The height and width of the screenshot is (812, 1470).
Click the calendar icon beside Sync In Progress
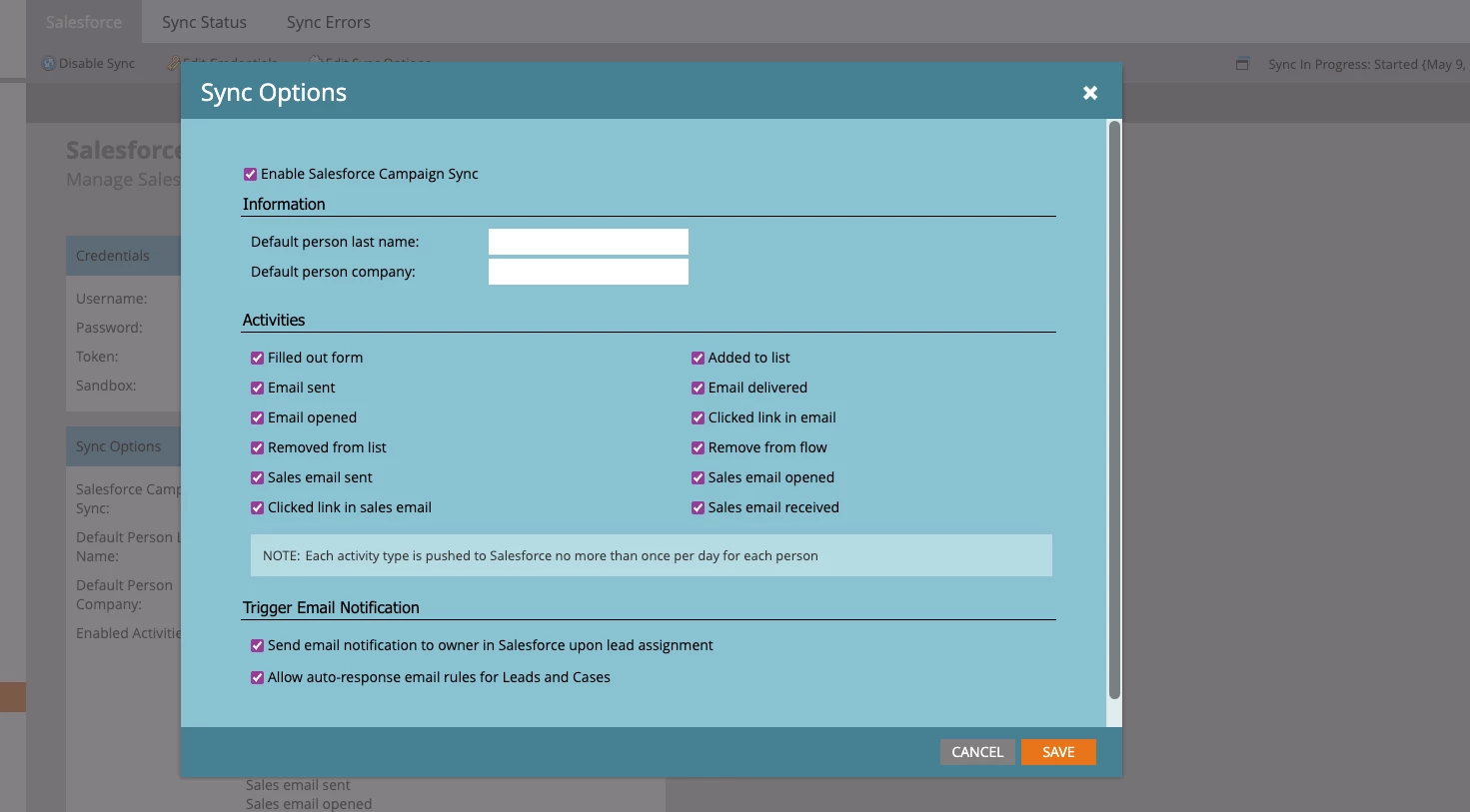[x=1242, y=64]
